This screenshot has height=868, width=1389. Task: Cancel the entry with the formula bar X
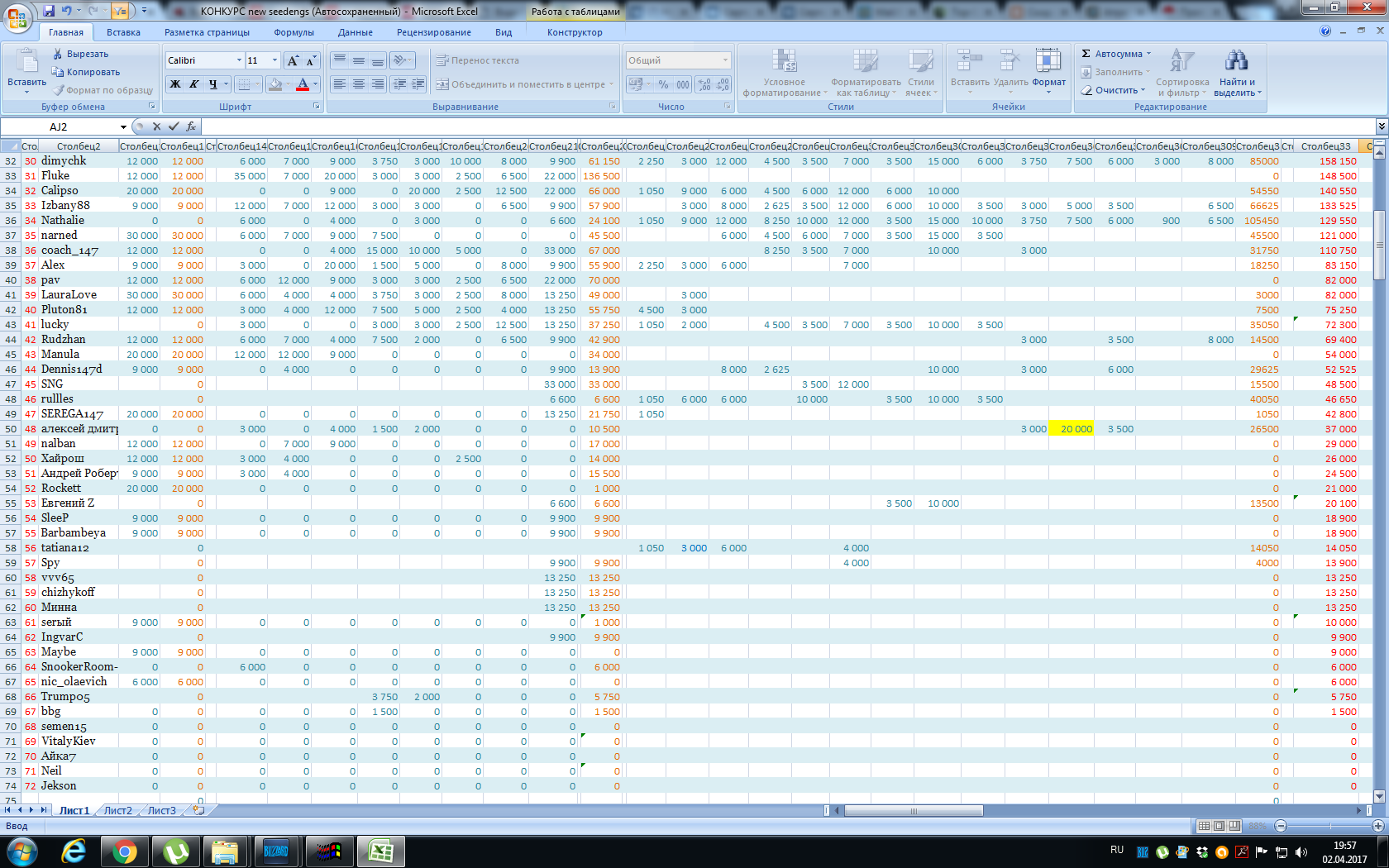tap(156, 126)
